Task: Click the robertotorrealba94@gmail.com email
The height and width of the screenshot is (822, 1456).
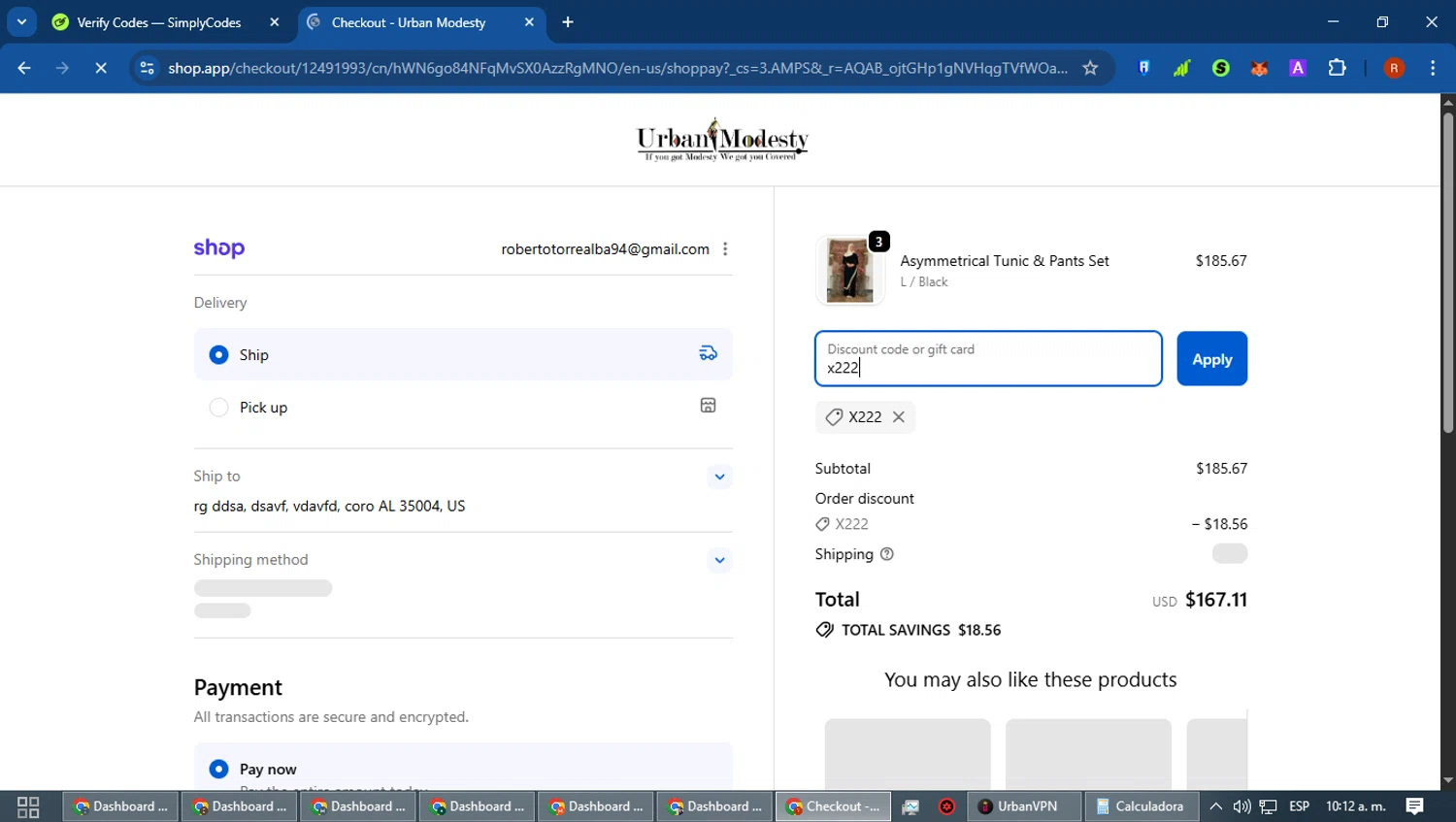Action: 605,249
